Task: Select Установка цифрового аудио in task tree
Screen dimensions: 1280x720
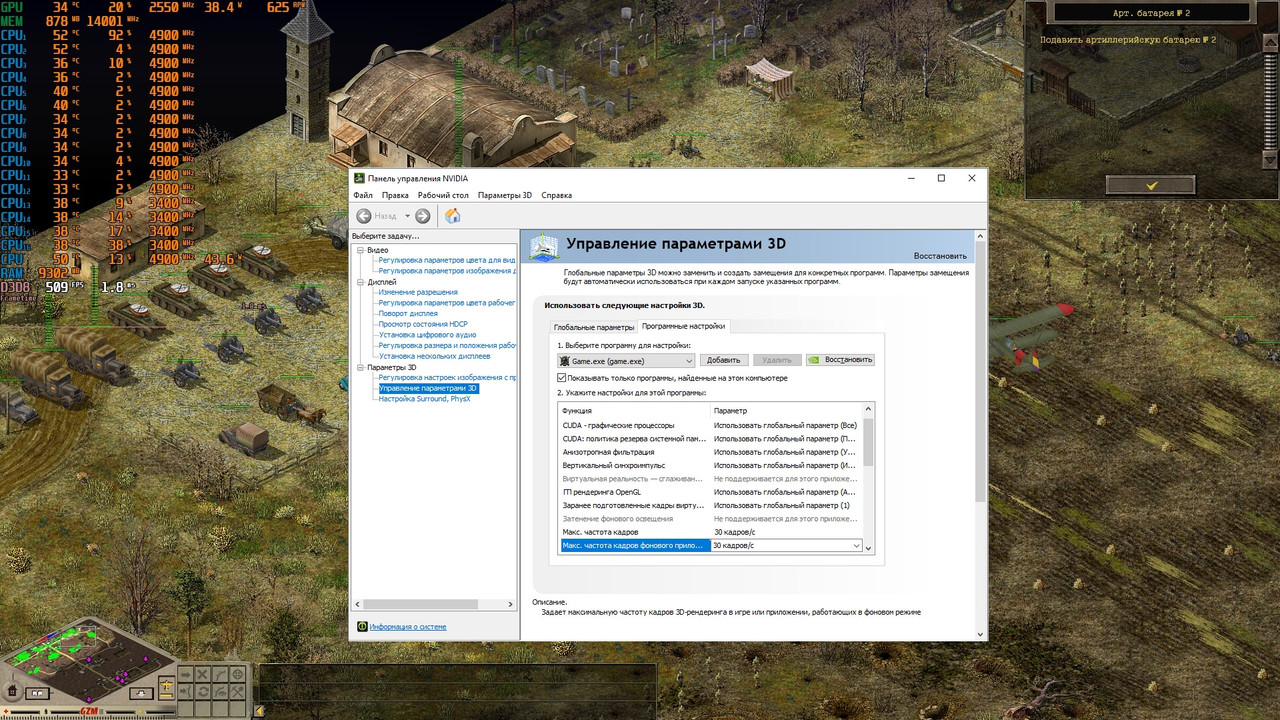Action: click(x=427, y=335)
